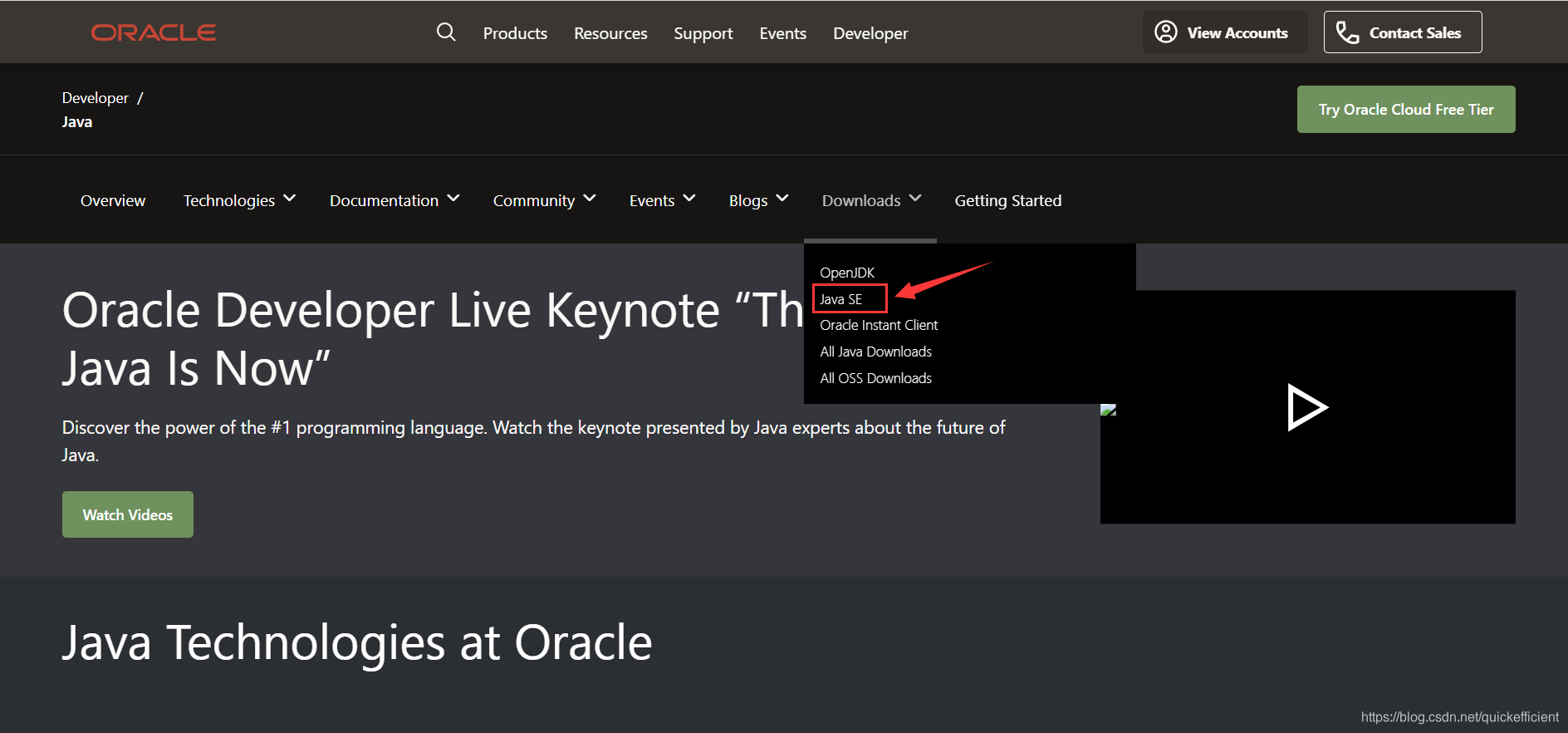Go to Developer breadcrumb link
Screen dimensions: 1568x733
click(96, 98)
